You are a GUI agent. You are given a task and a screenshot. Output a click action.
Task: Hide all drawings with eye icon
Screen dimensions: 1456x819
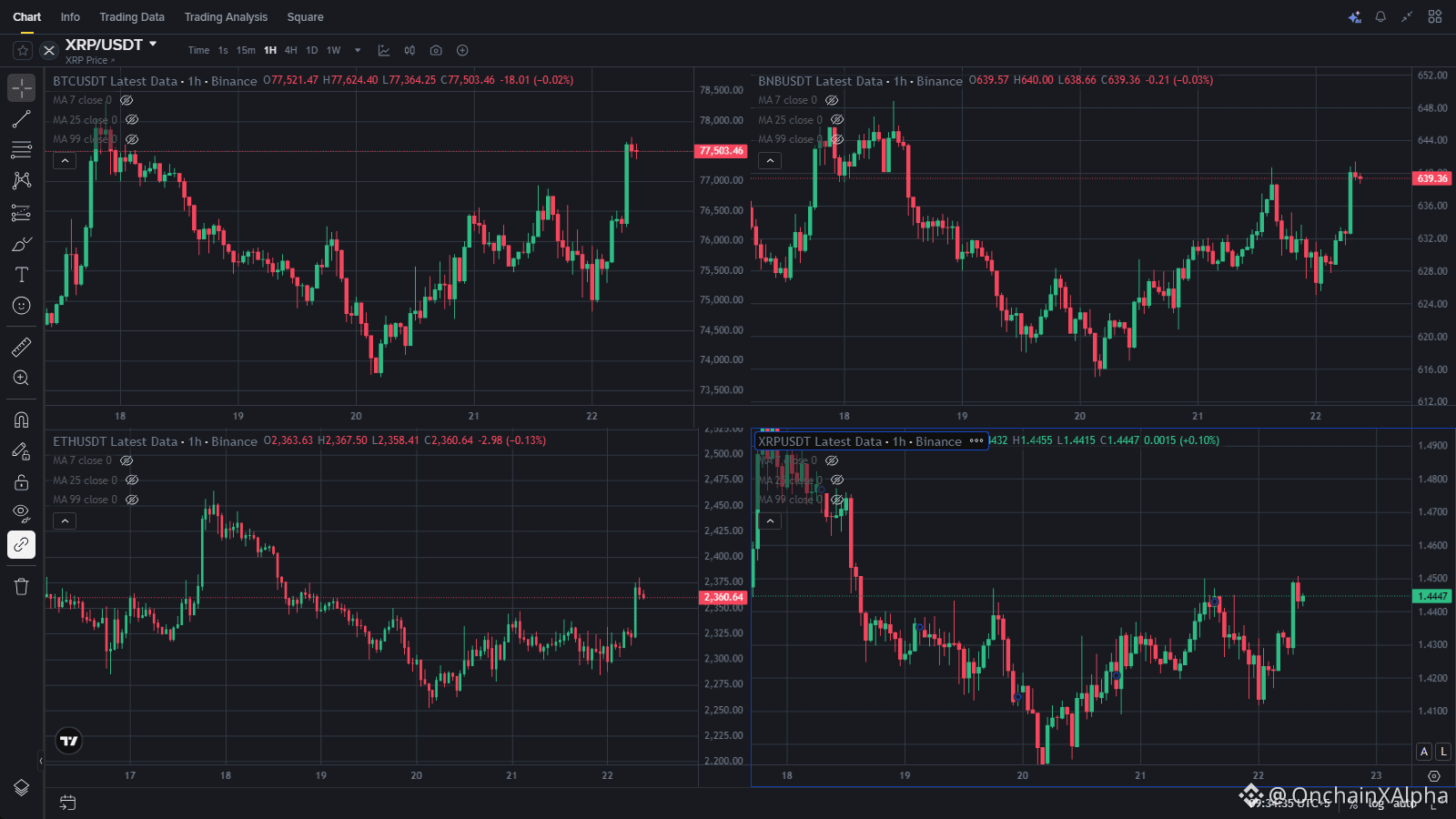(22, 513)
